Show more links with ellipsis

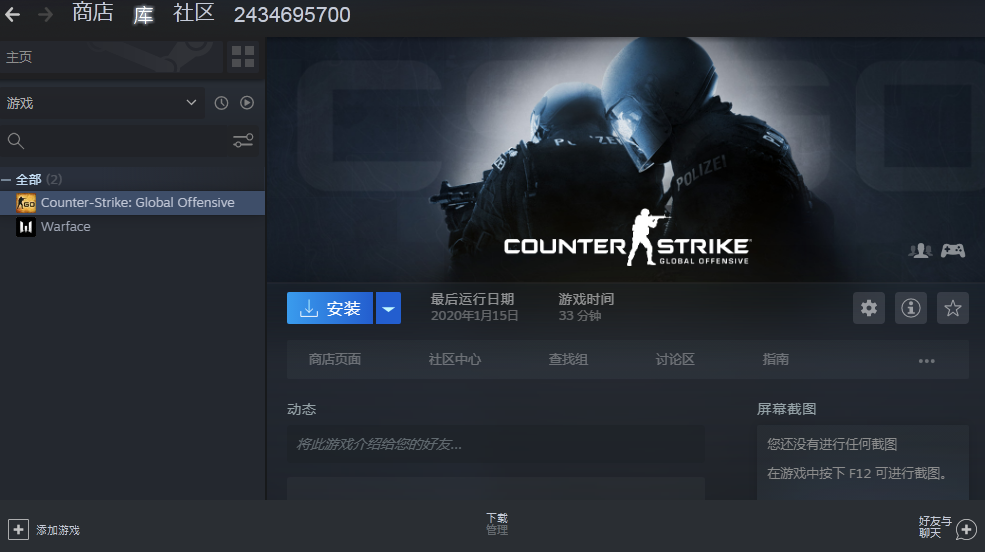[x=927, y=360]
